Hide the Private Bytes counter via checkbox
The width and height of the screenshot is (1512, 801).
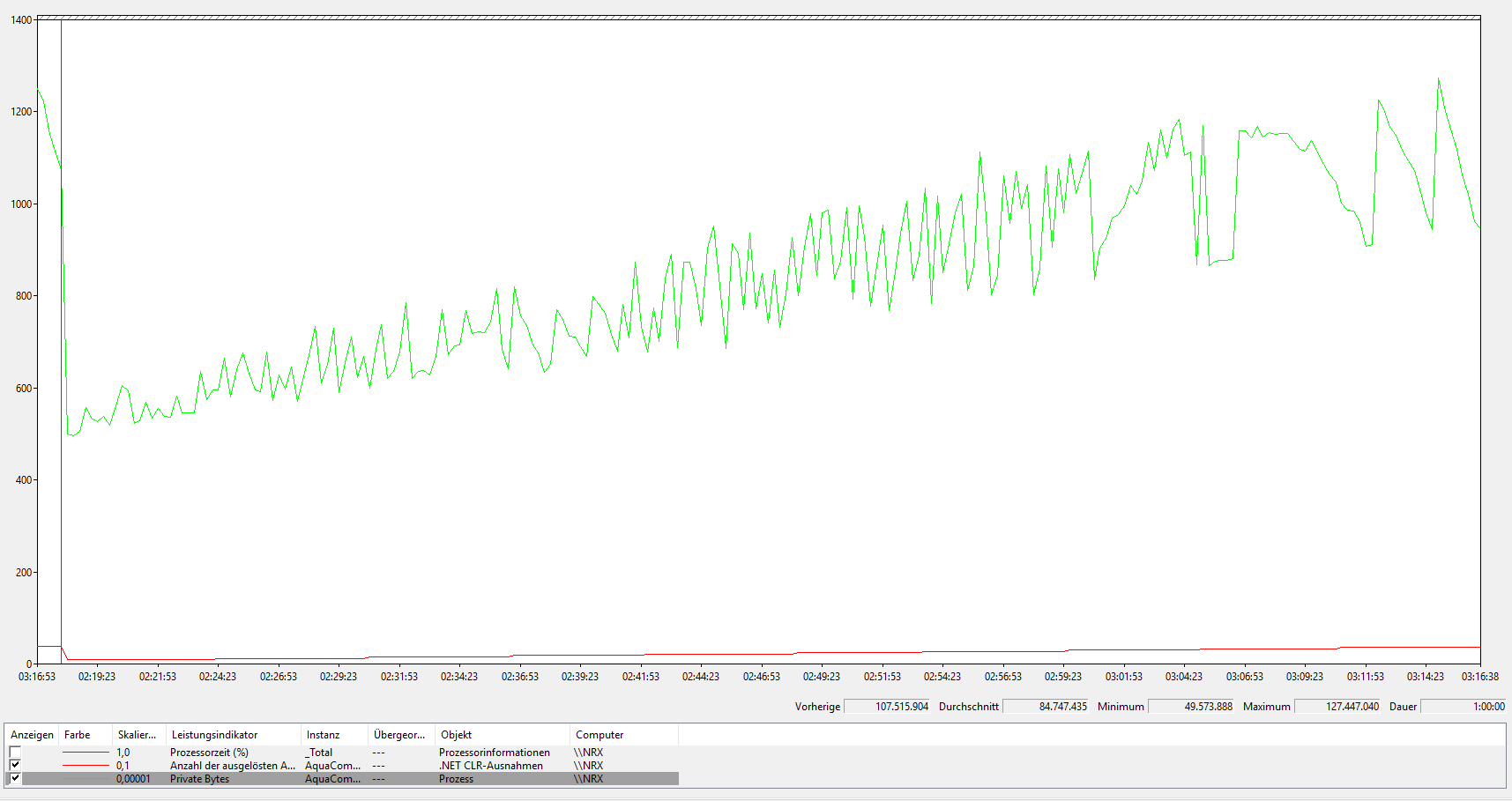coord(15,778)
